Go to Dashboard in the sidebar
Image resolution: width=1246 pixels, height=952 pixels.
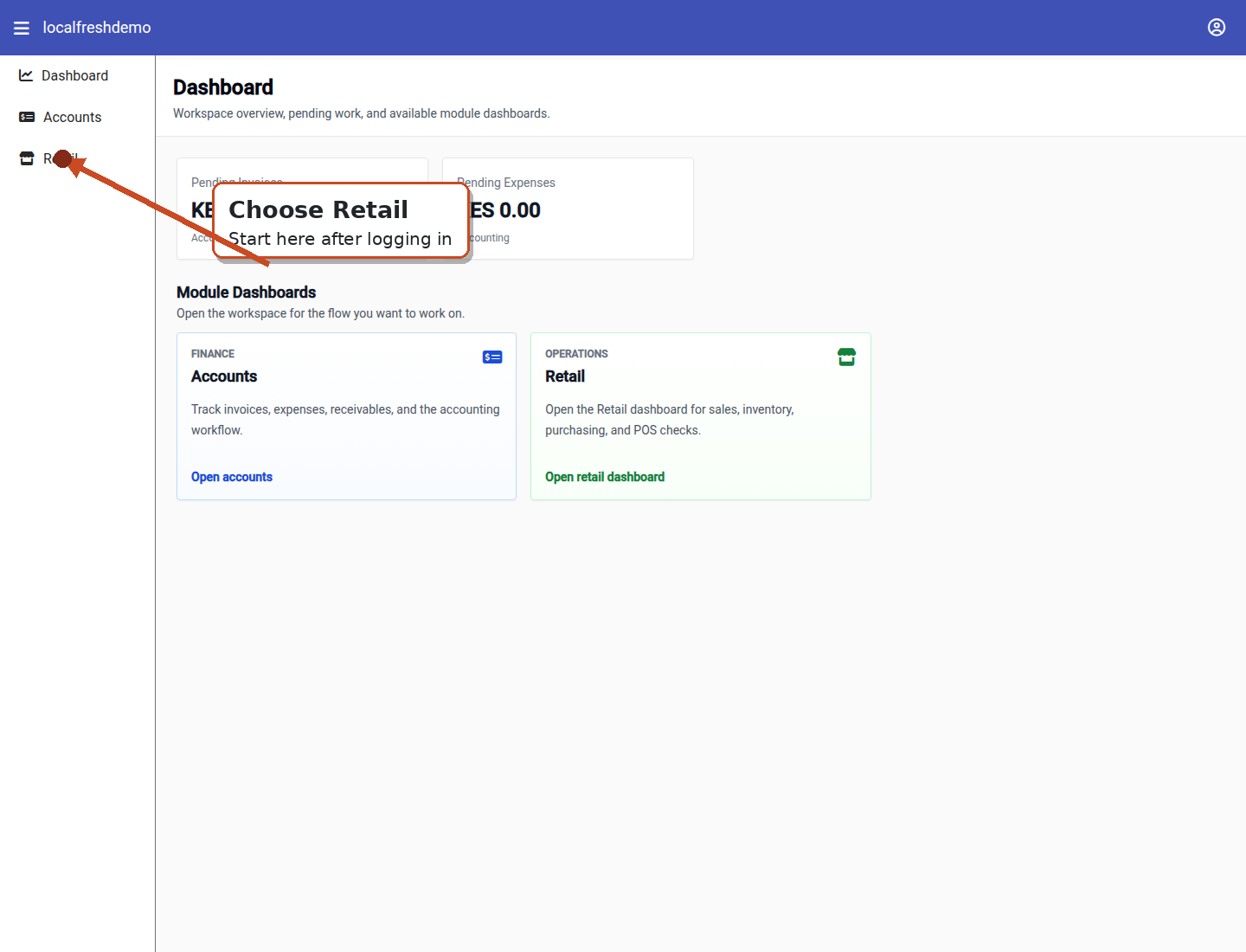tap(77, 75)
